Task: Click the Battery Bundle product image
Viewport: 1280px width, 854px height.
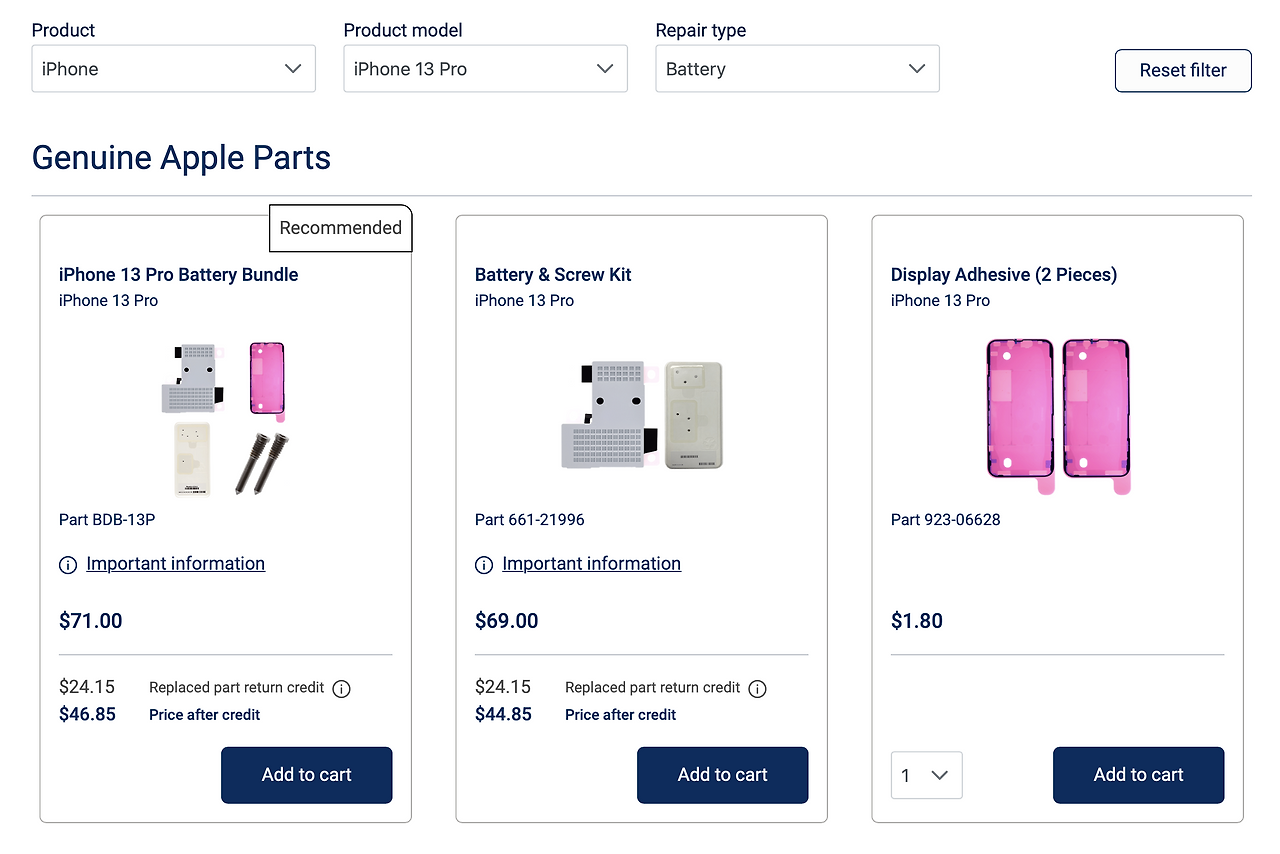Action: 225,418
